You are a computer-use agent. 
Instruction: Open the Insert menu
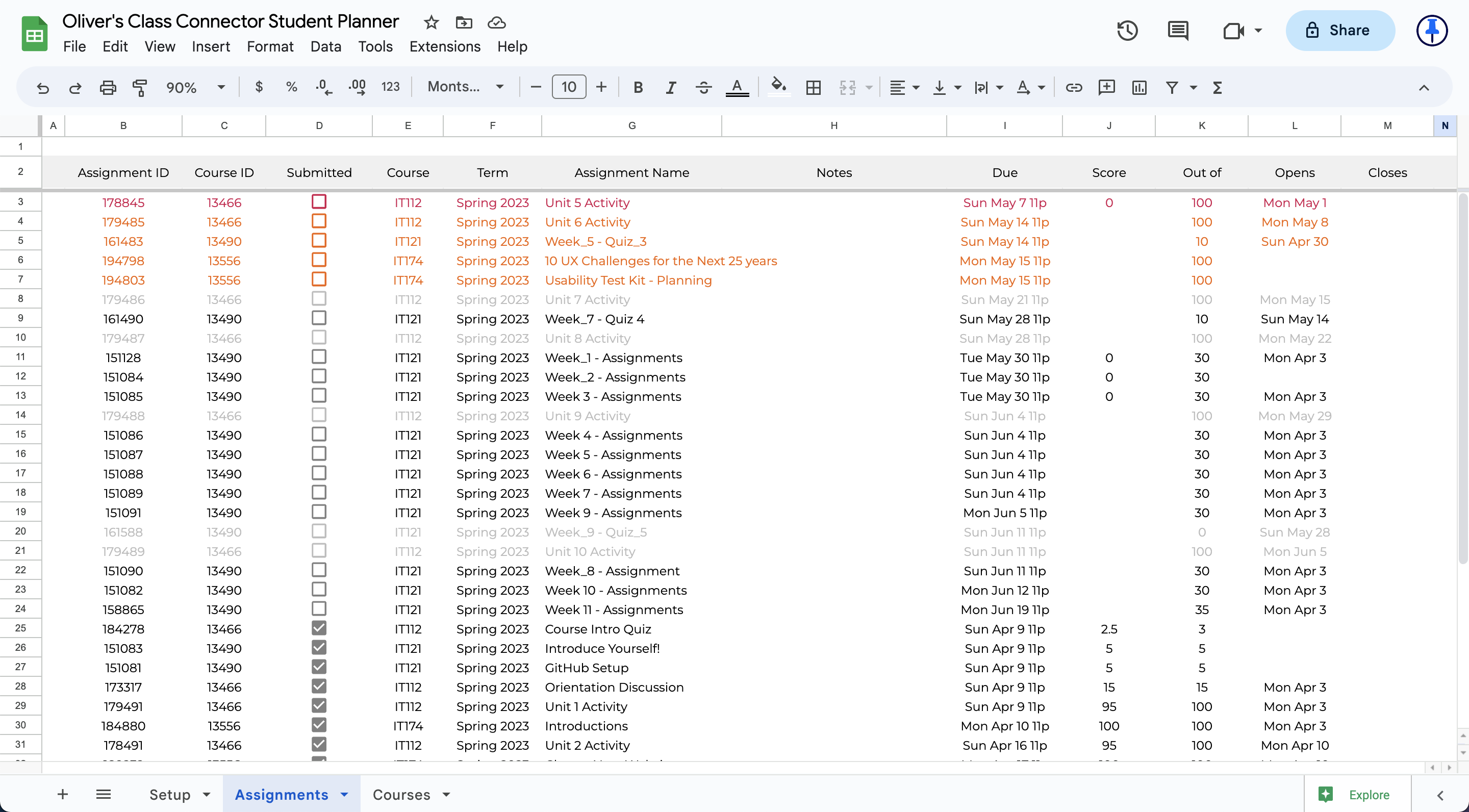tap(211, 46)
